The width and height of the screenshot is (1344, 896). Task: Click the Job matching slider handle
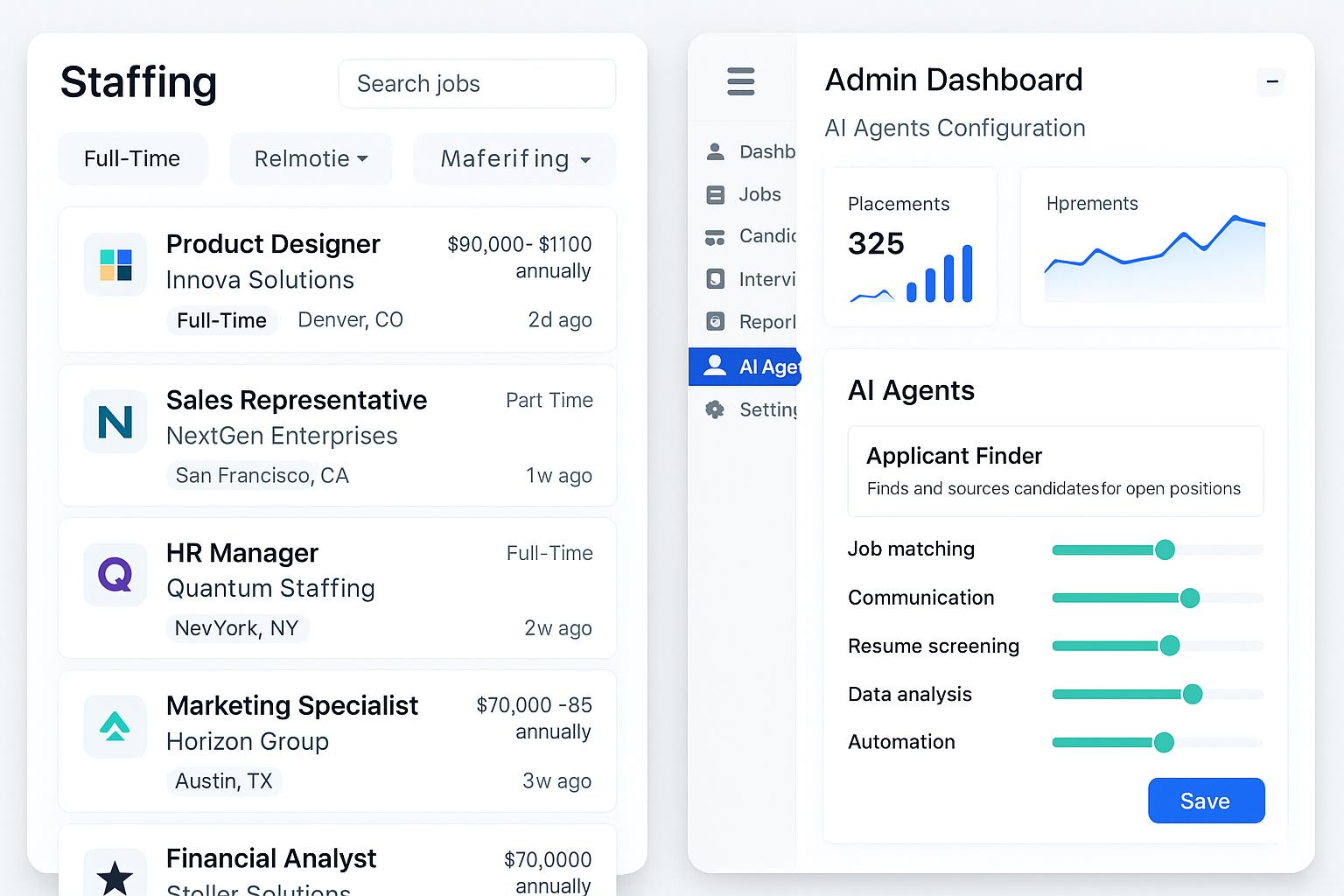(x=1165, y=549)
